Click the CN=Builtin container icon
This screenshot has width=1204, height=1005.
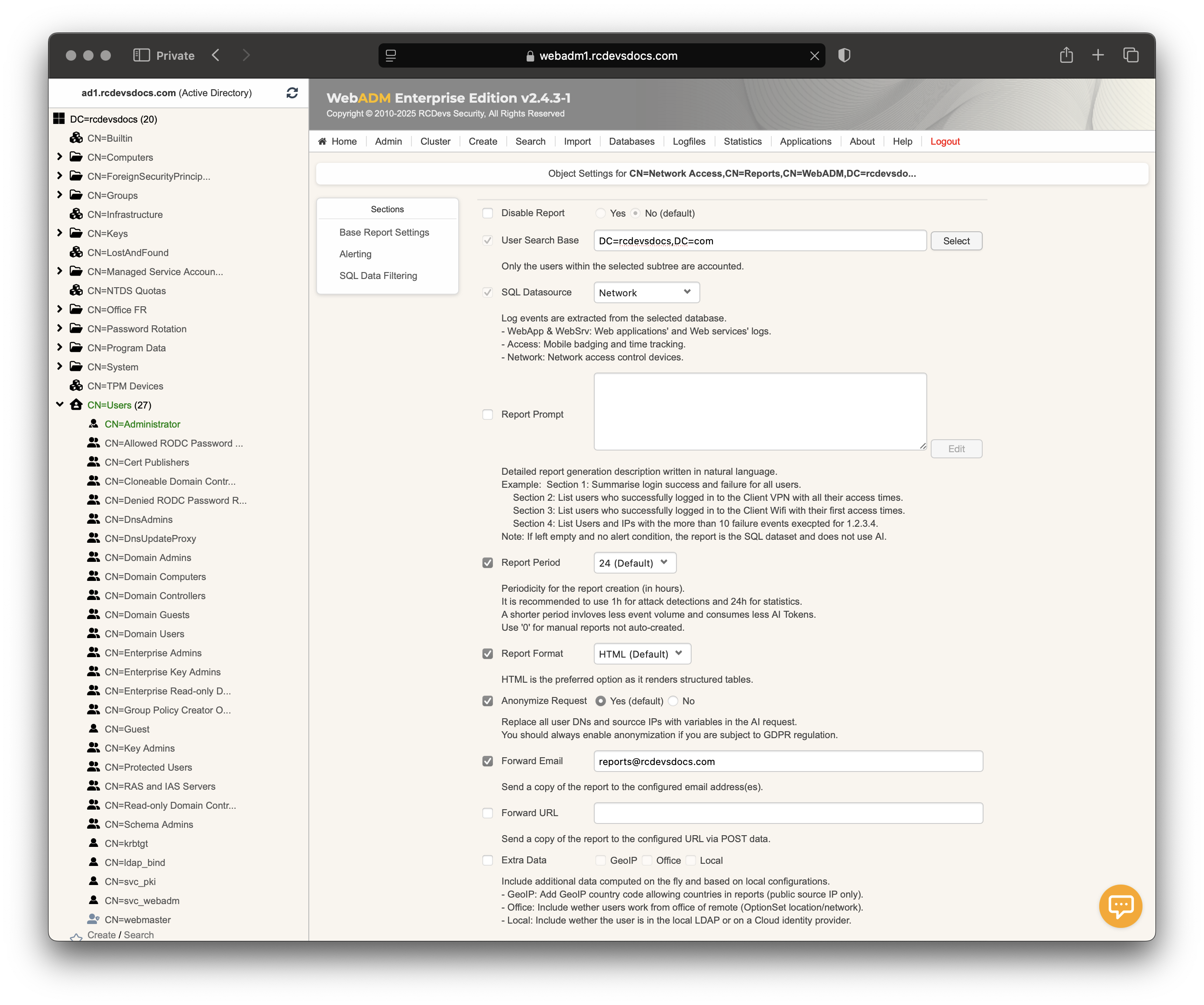coord(76,138)
